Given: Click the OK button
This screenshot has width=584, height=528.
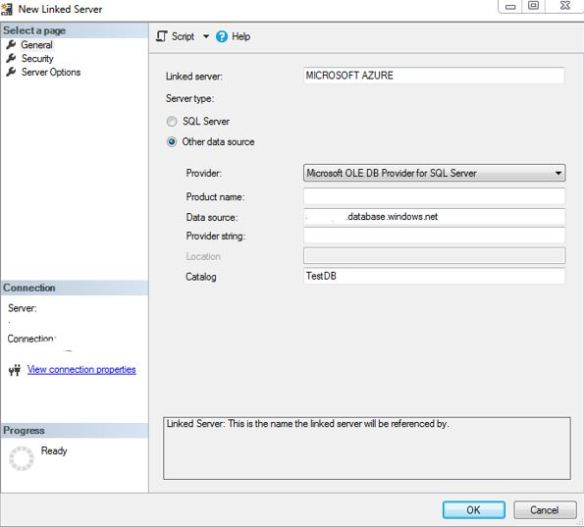Looking at the screenshot, I should (x=474, y=510).
